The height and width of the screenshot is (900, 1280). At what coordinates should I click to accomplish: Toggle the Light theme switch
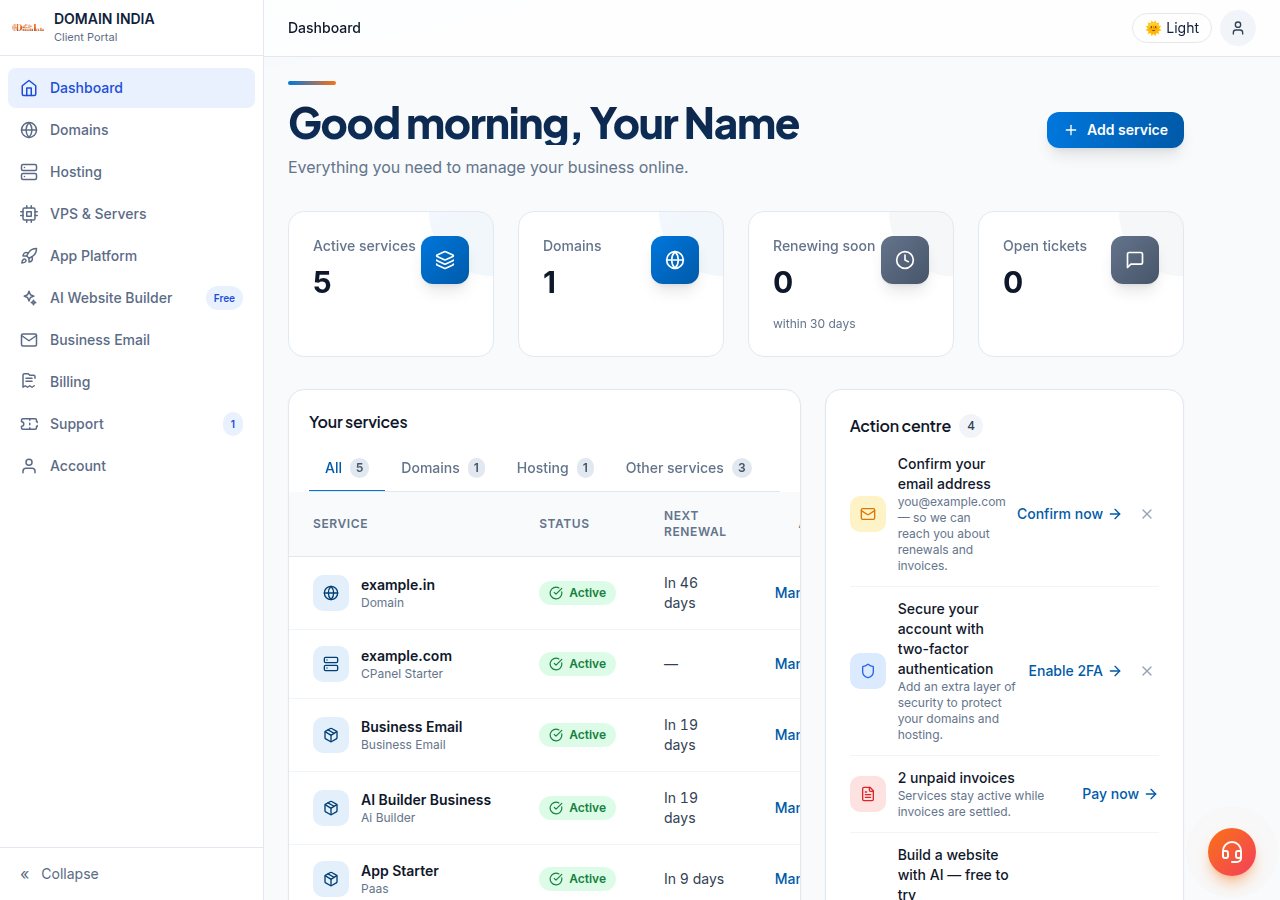[1172, 28]
